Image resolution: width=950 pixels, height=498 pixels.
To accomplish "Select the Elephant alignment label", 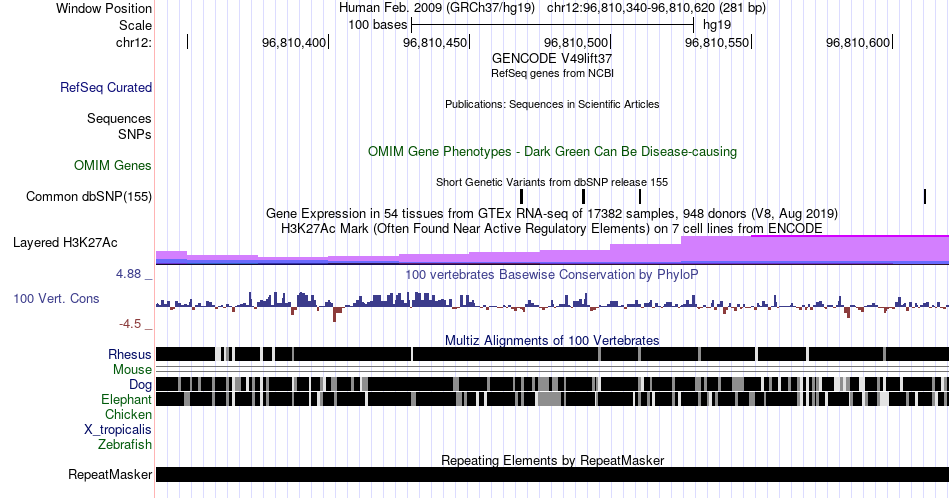I will click(127, 400).
